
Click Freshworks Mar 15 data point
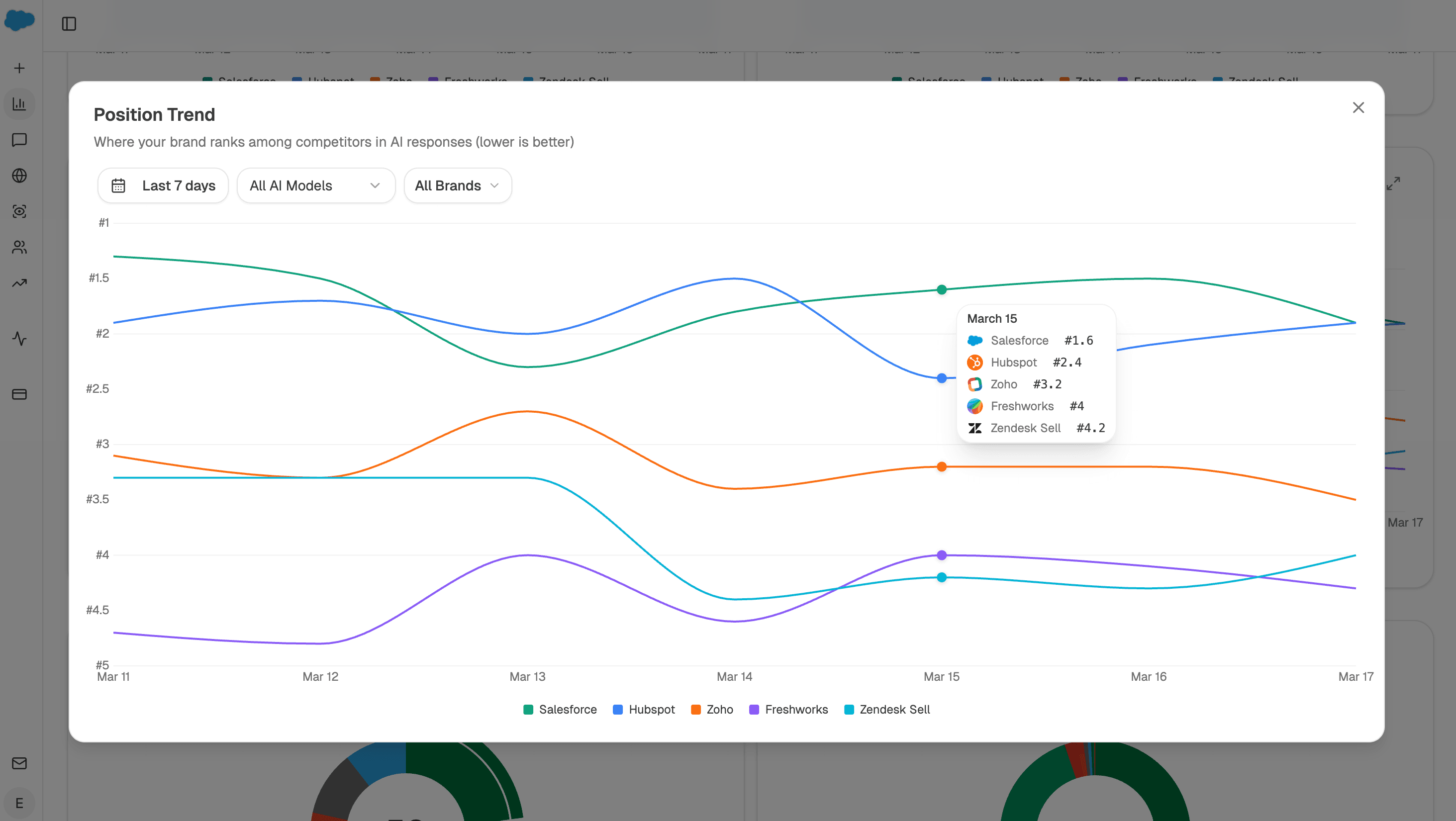(x=942, y=555)
